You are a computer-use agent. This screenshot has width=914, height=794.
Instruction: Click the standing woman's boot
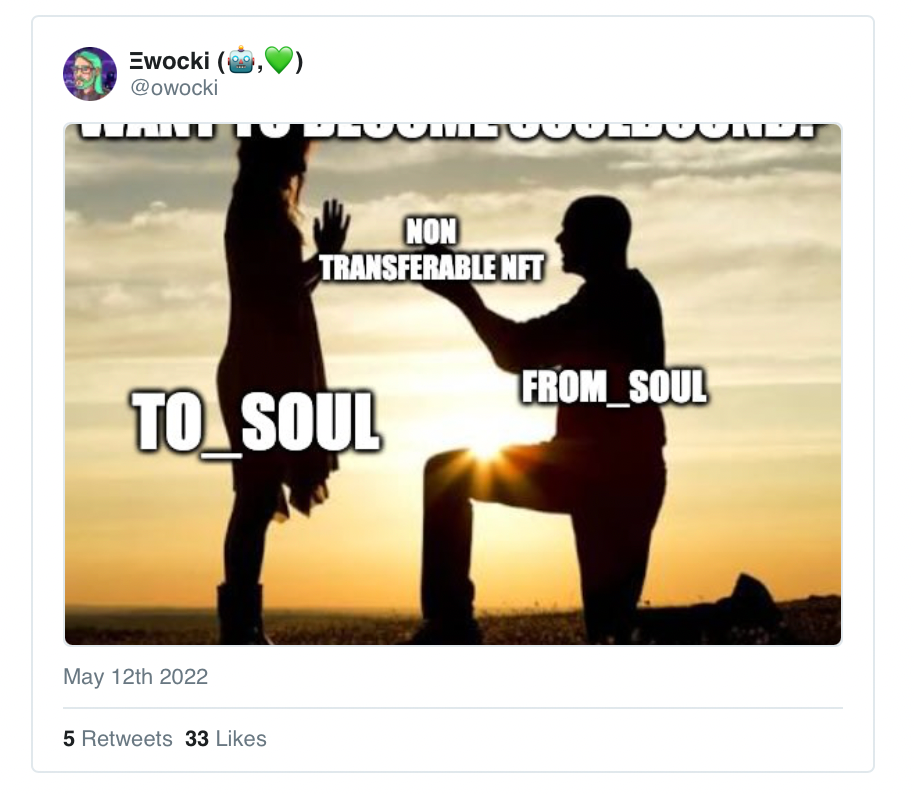coord(241,613)
